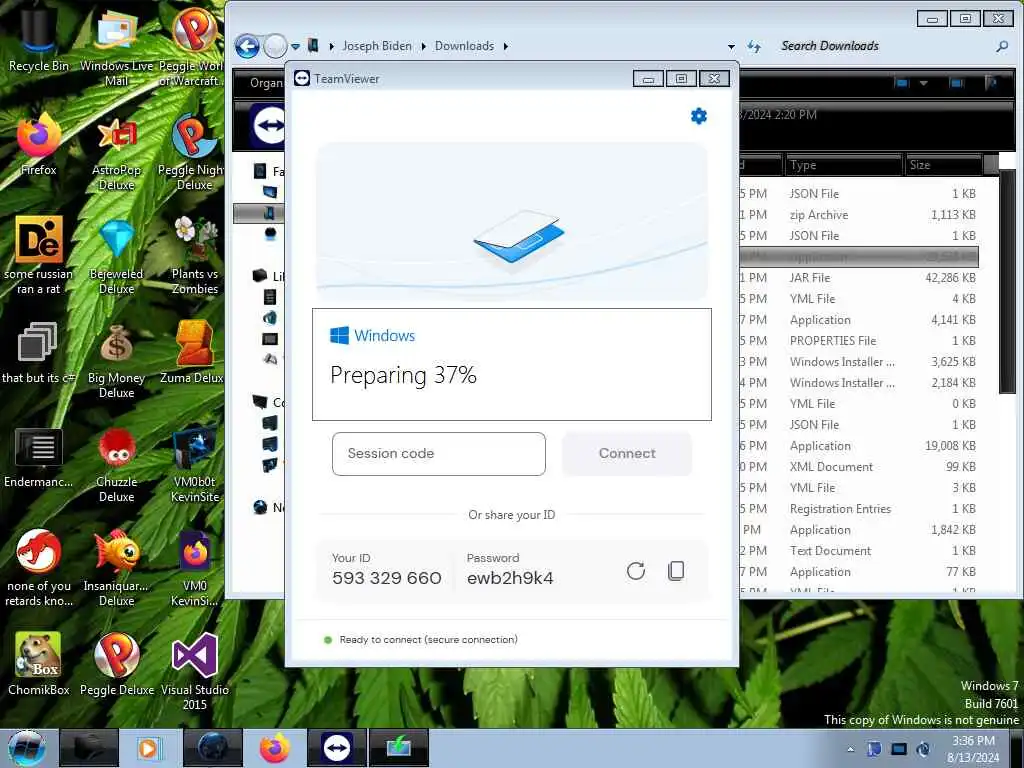This screenshot has width=1024, height=768.
Task: Open Windows Live Mail desktop icon
Action: coord(116,47)
